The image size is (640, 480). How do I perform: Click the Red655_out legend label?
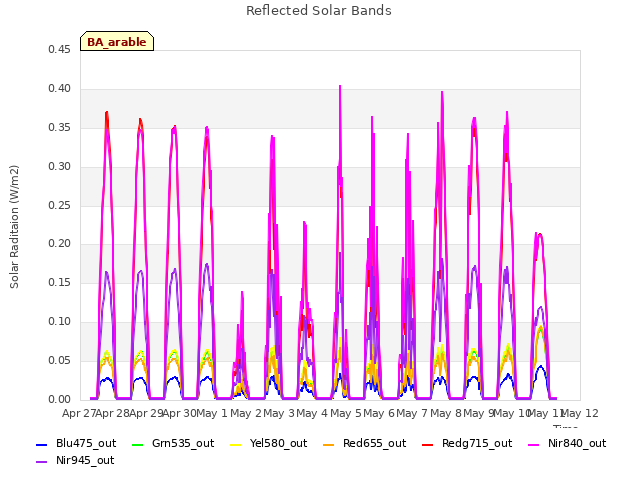tap(374, 443)
